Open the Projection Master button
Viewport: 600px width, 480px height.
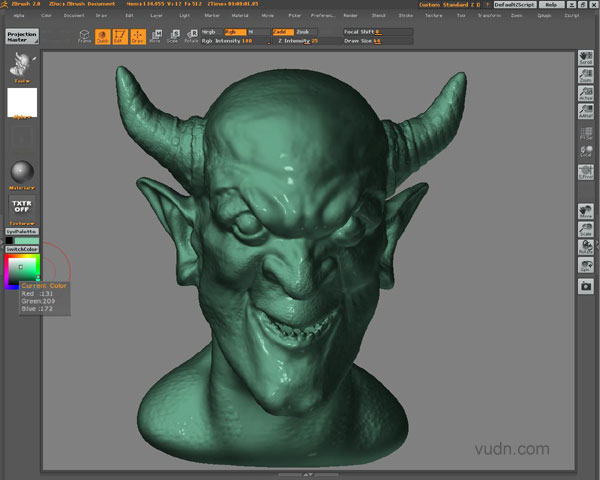pos(22,36)
